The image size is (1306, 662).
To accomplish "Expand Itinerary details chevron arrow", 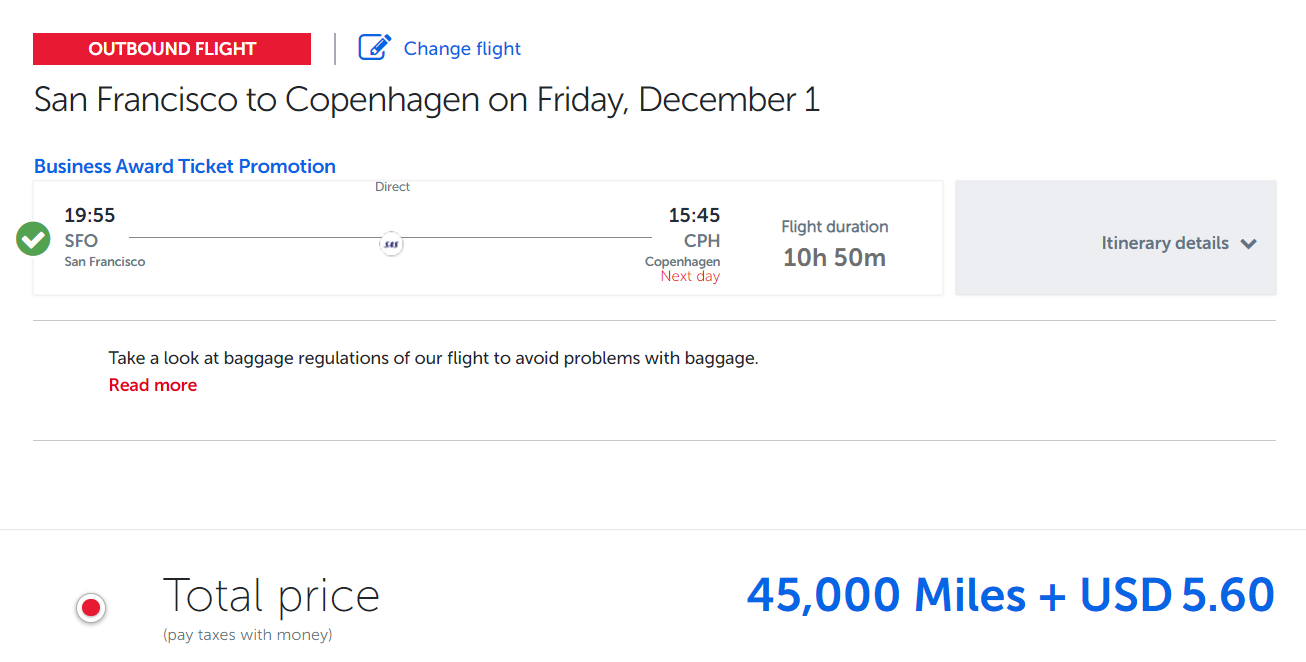I will [1248, 243].
